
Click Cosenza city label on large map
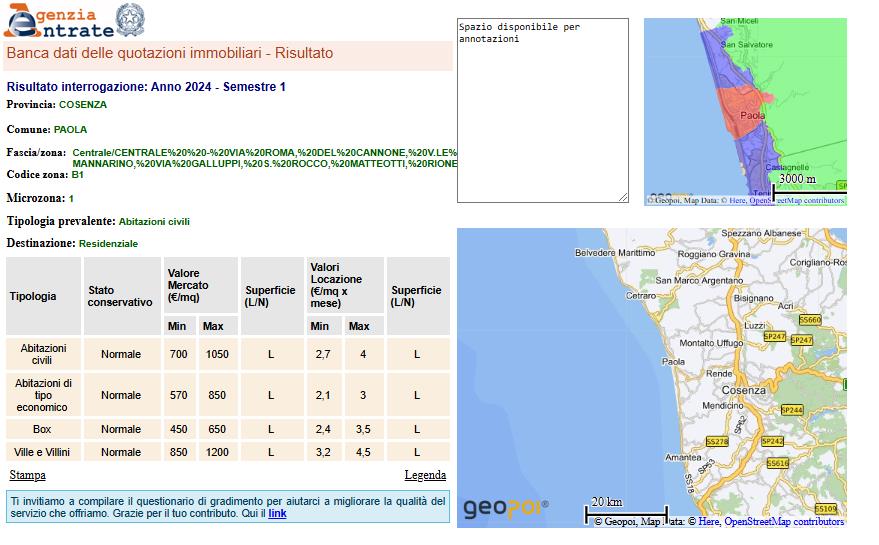pyautogui.click(x=742, y=390)
